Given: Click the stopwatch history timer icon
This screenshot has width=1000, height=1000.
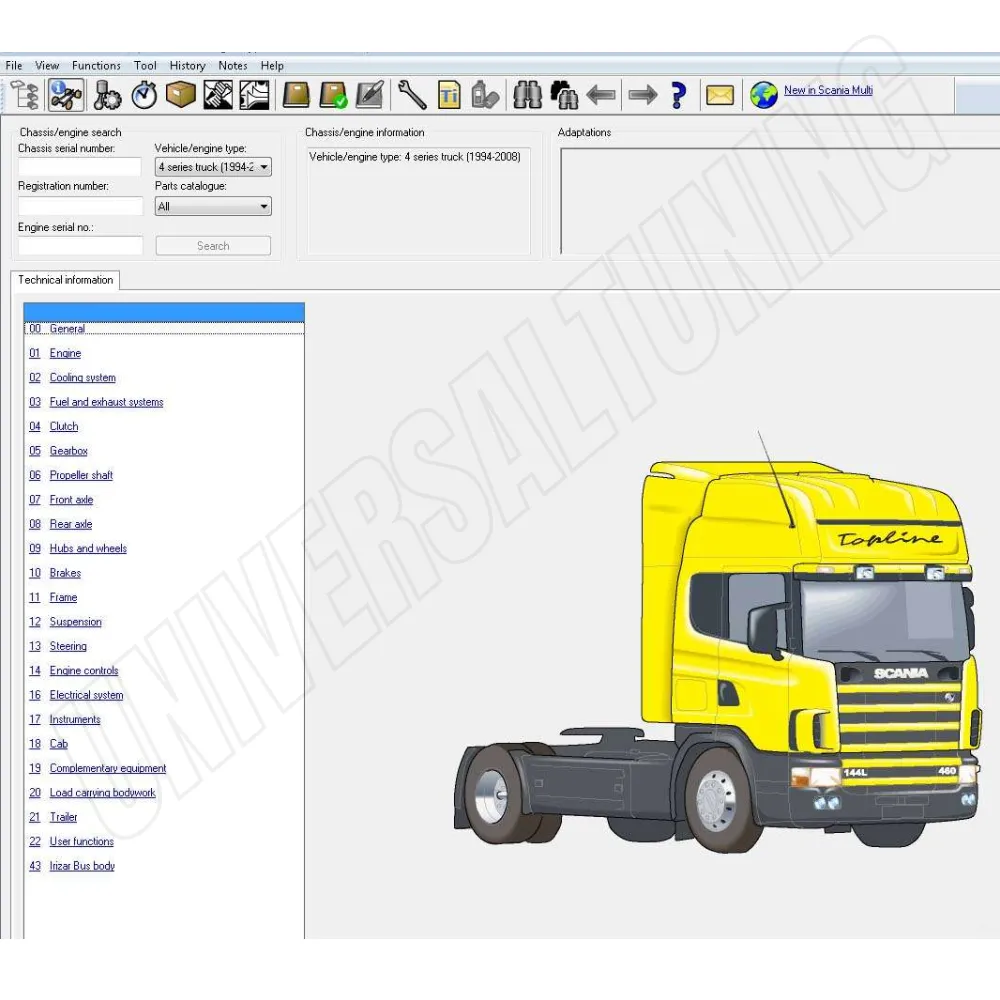Looking at the screenshot, I should pos(143,93).
